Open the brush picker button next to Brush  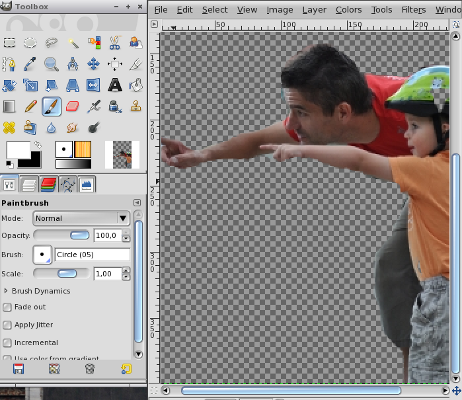click(42, 255)
